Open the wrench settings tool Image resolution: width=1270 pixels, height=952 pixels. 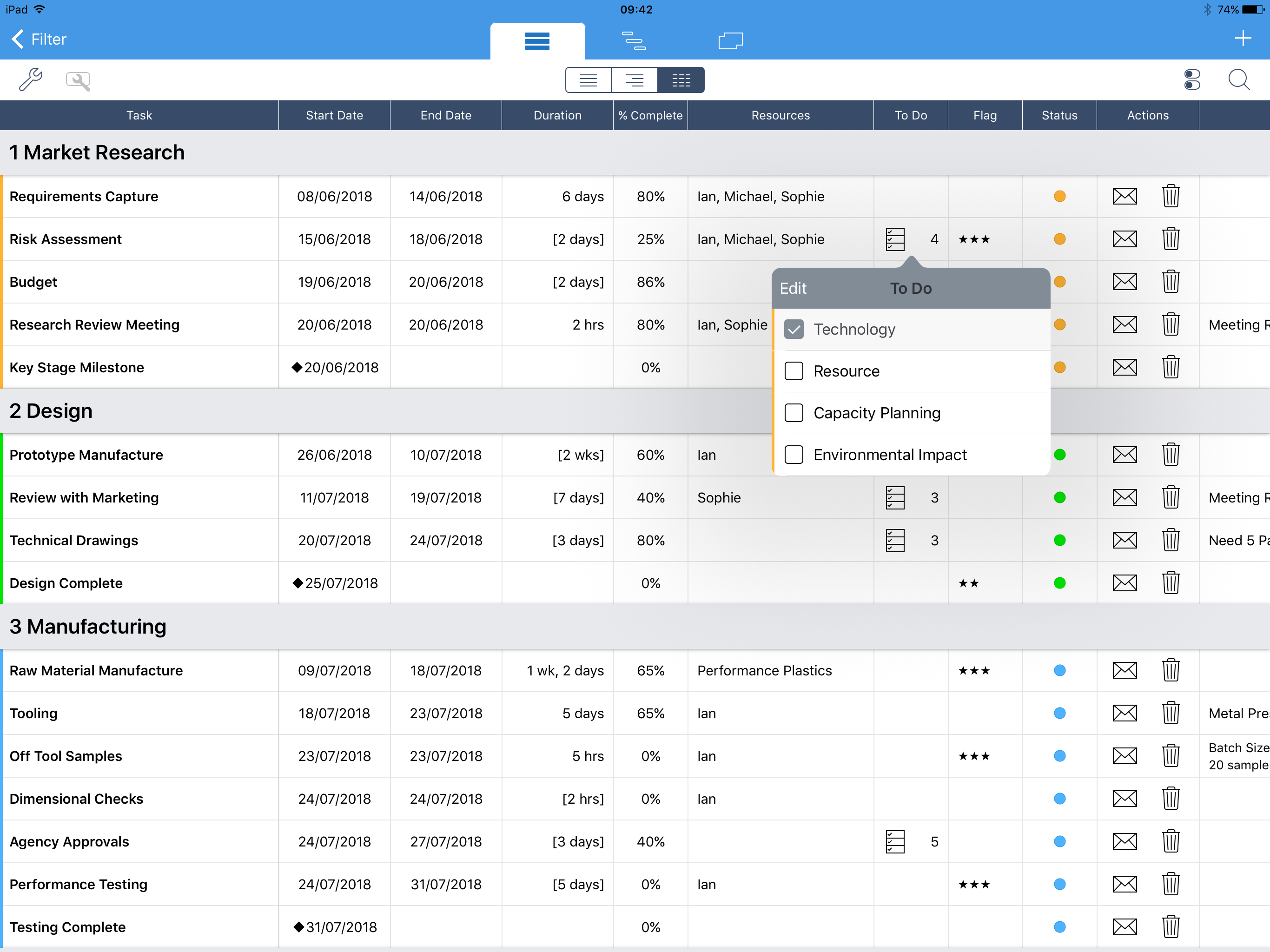coord(30,80)
